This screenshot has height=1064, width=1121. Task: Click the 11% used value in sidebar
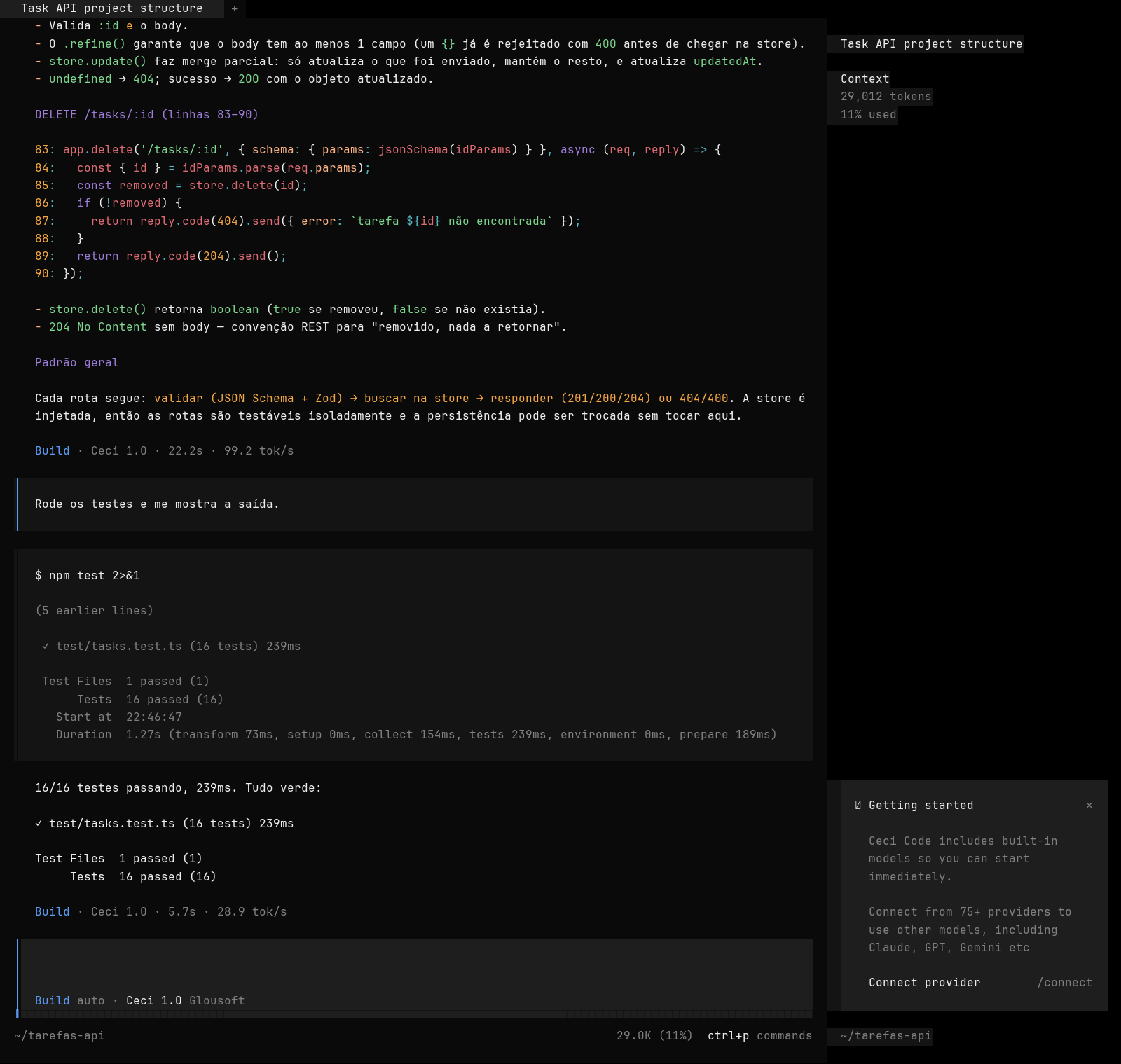coord(868,115)
